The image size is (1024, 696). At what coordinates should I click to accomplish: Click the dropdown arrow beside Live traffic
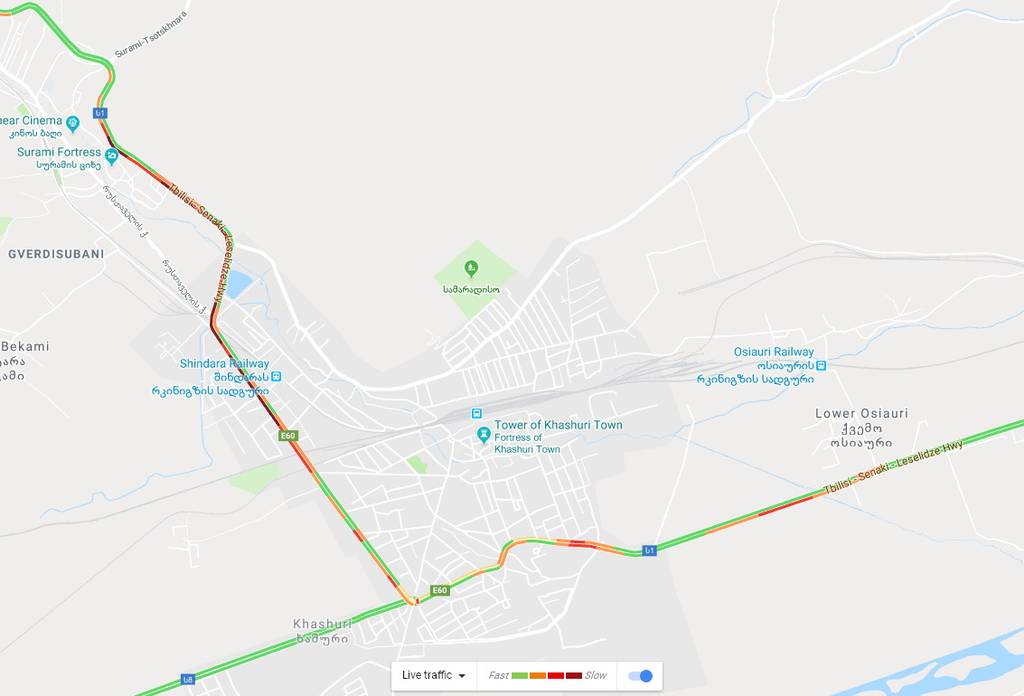pyautogui.click(x=462, y=676)
